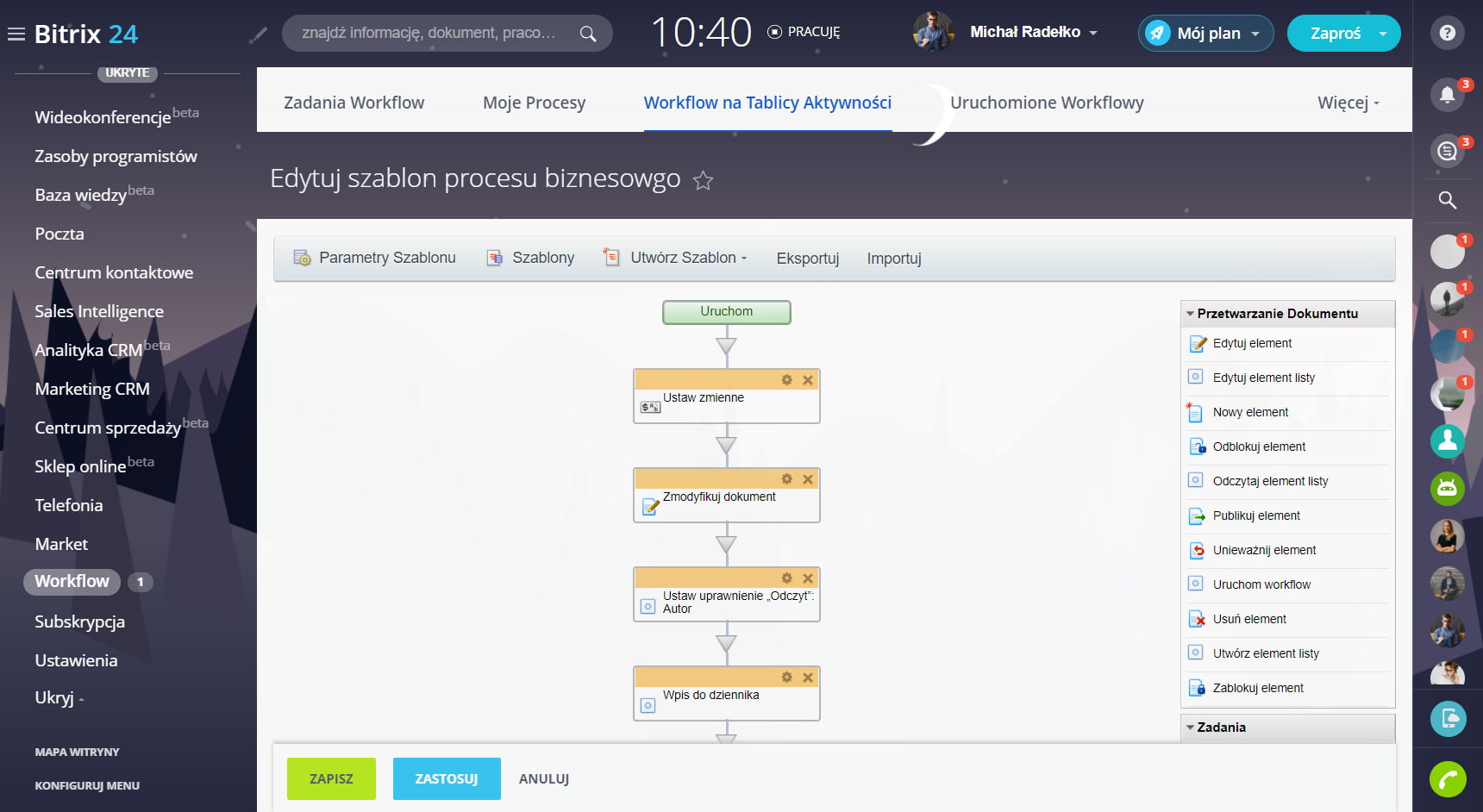Toggle the PRACUJĘ work status
Screen dimensions: 1483x812
803,32
